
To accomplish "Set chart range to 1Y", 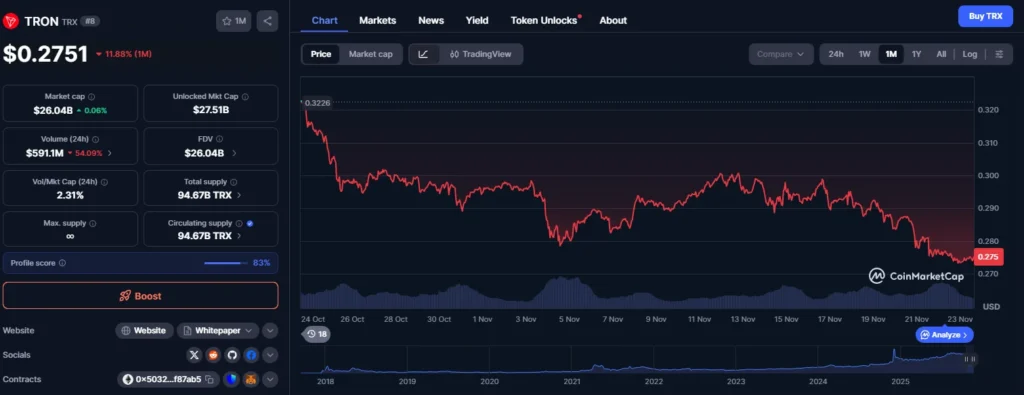I will click(916, 54).
